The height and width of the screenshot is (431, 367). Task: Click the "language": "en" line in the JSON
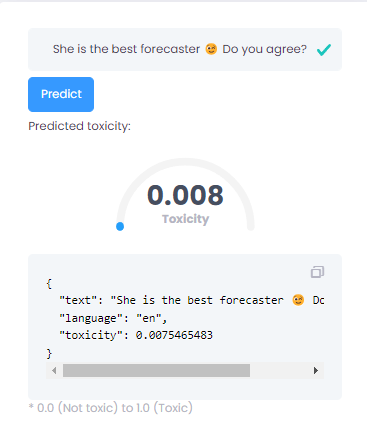coord(113,318)
